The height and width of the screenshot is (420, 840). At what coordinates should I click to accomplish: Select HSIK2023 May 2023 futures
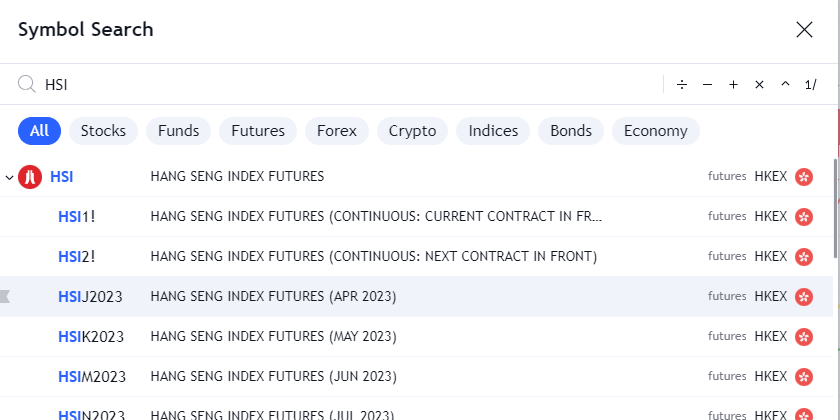click(91, 337)
